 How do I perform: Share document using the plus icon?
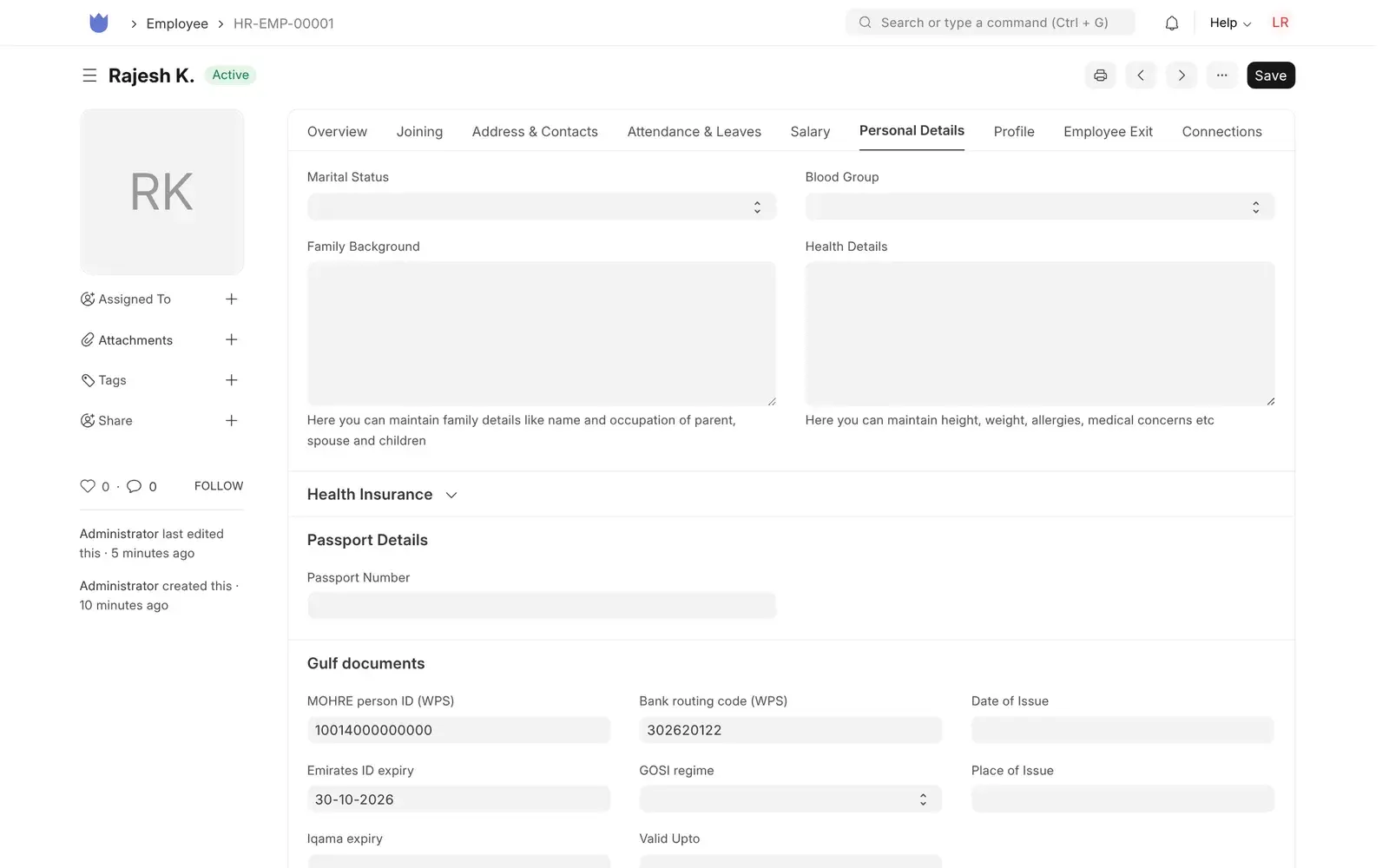(231, 421)
